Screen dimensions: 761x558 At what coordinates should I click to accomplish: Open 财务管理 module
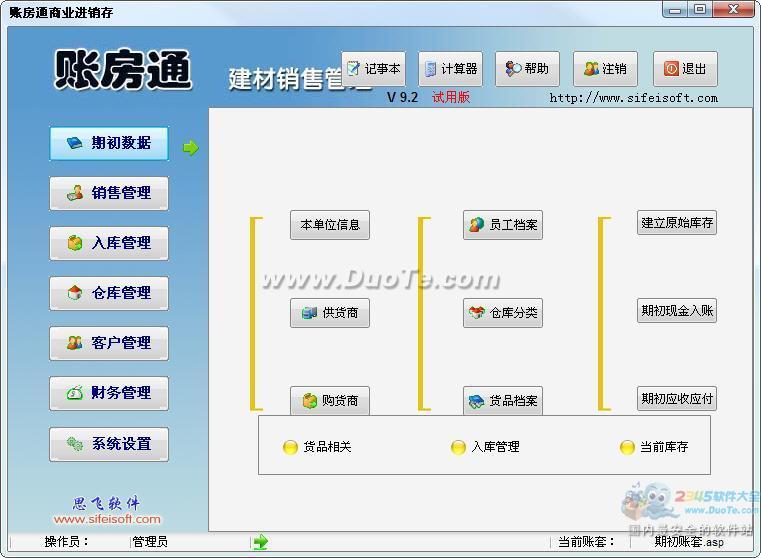click(109, 393)
